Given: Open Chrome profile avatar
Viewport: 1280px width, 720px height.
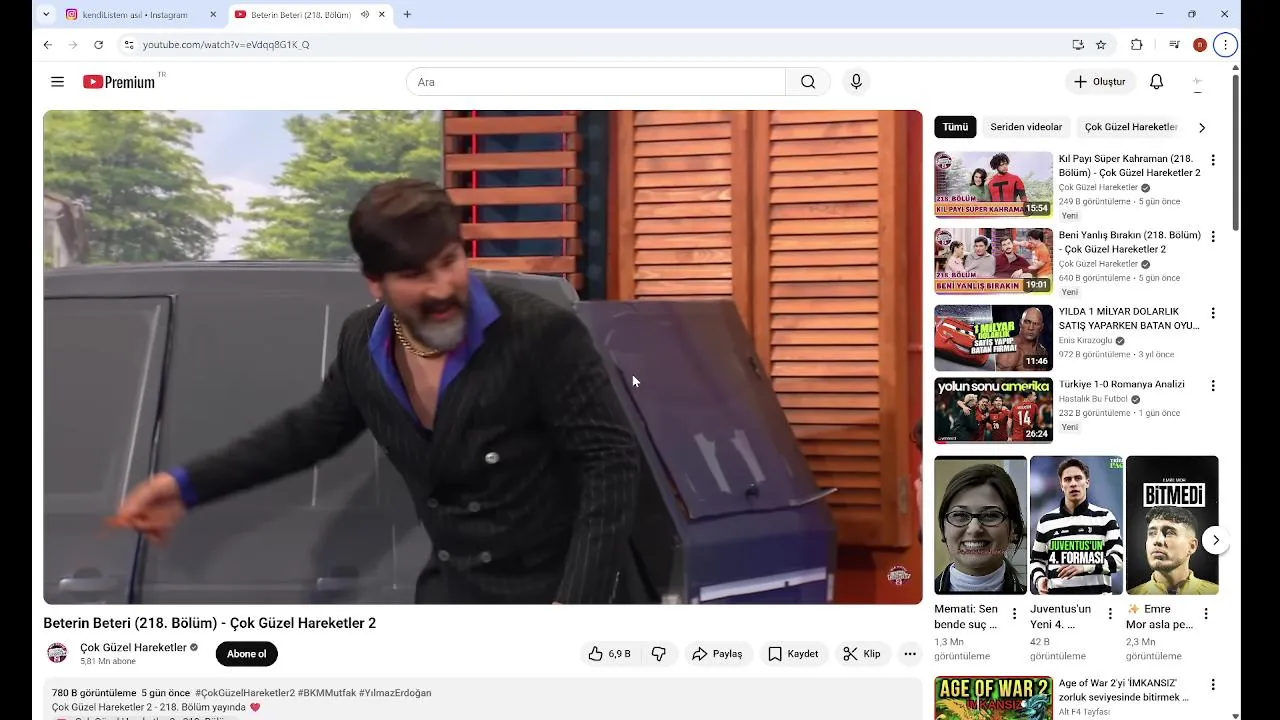Looking at the screenshot, I should pos(1200,45).
